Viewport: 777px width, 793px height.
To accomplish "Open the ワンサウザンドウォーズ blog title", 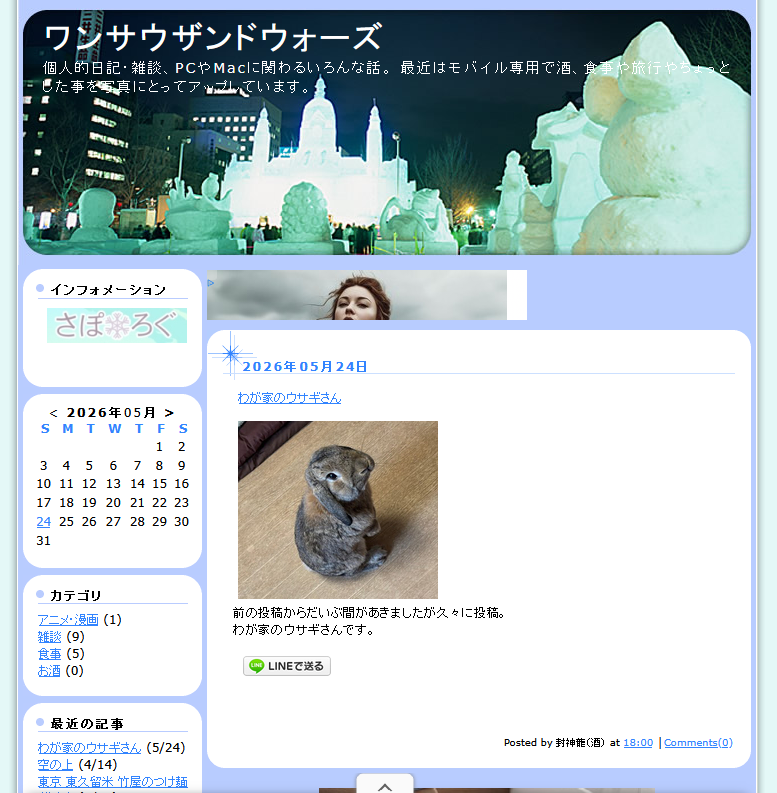I will 213,37.
